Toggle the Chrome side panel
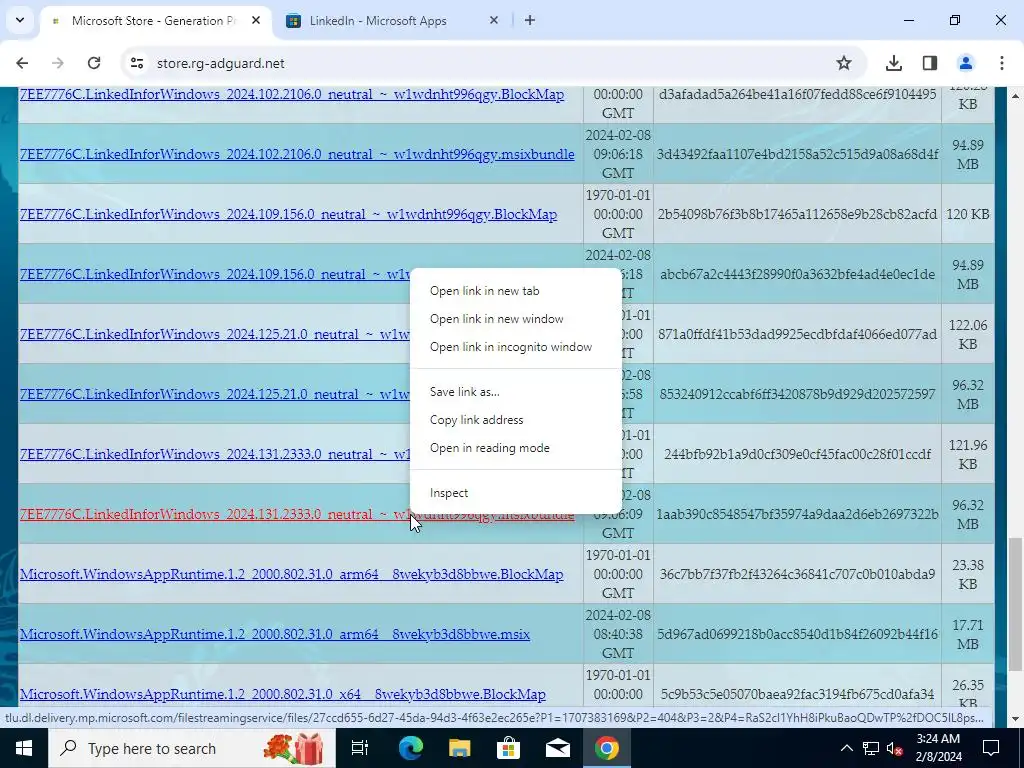 point(930,63)
